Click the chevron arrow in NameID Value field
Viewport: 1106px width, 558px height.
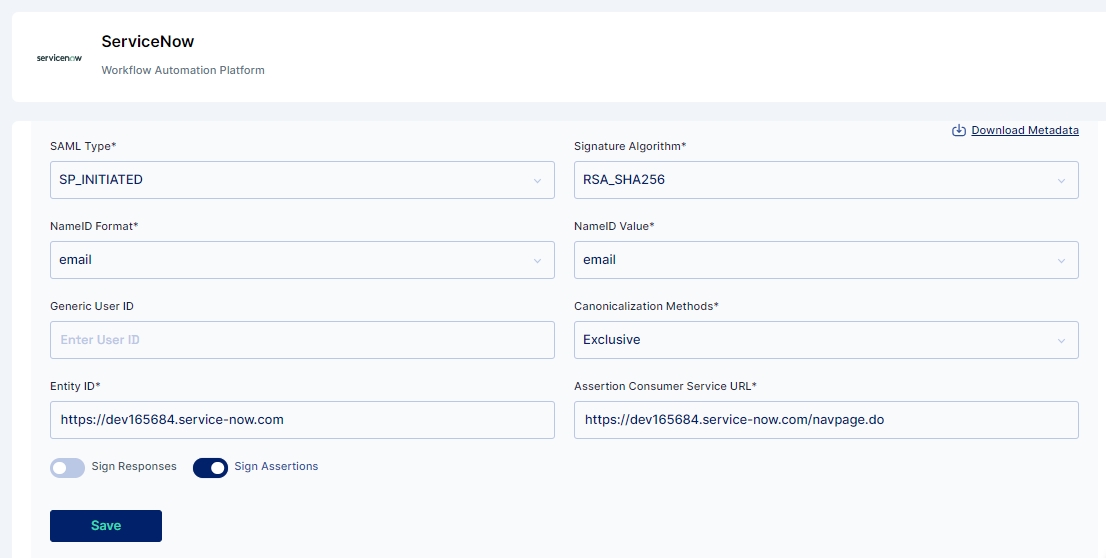[1061, 260]
